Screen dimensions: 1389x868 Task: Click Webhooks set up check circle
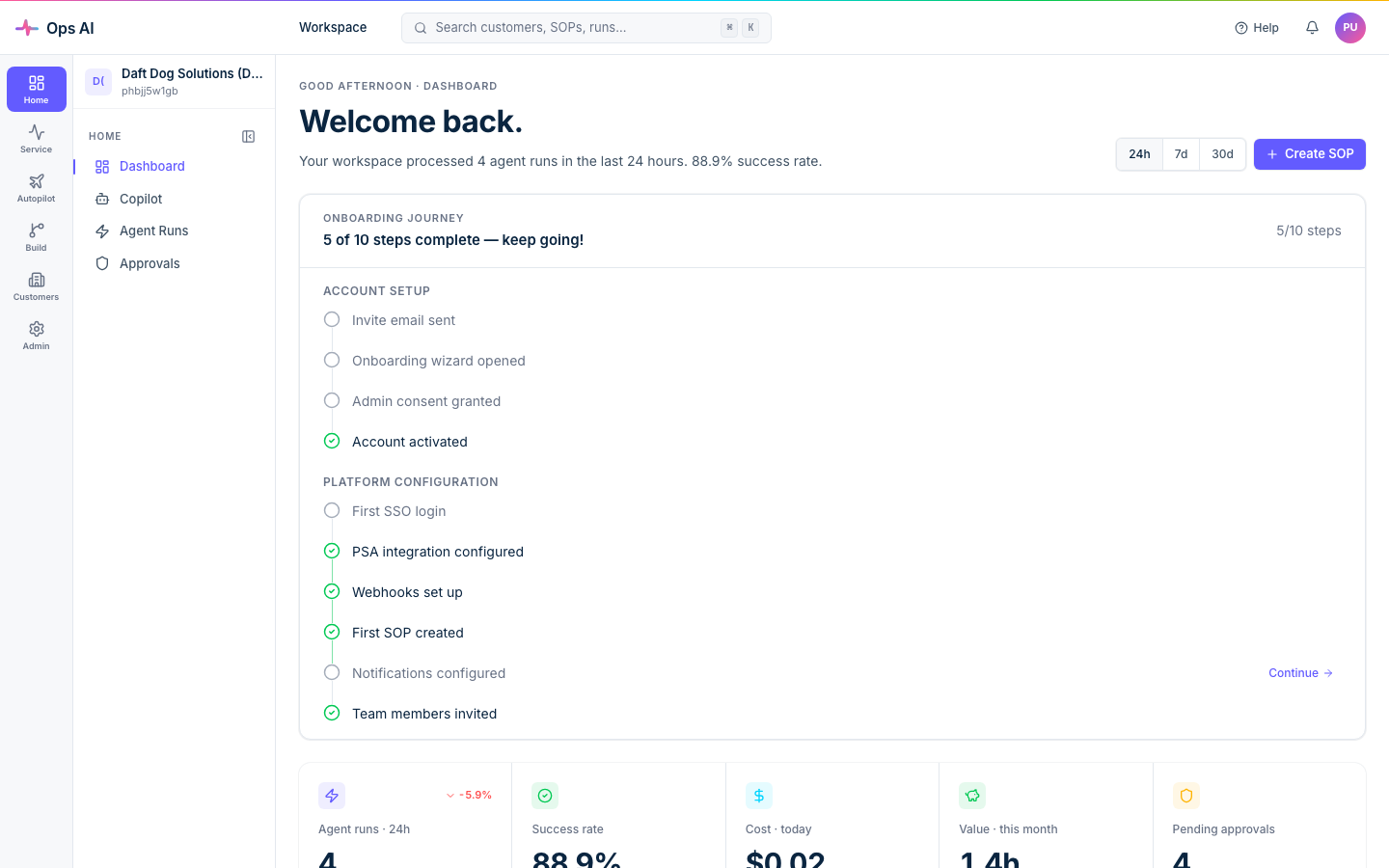(x=332, y=591)
